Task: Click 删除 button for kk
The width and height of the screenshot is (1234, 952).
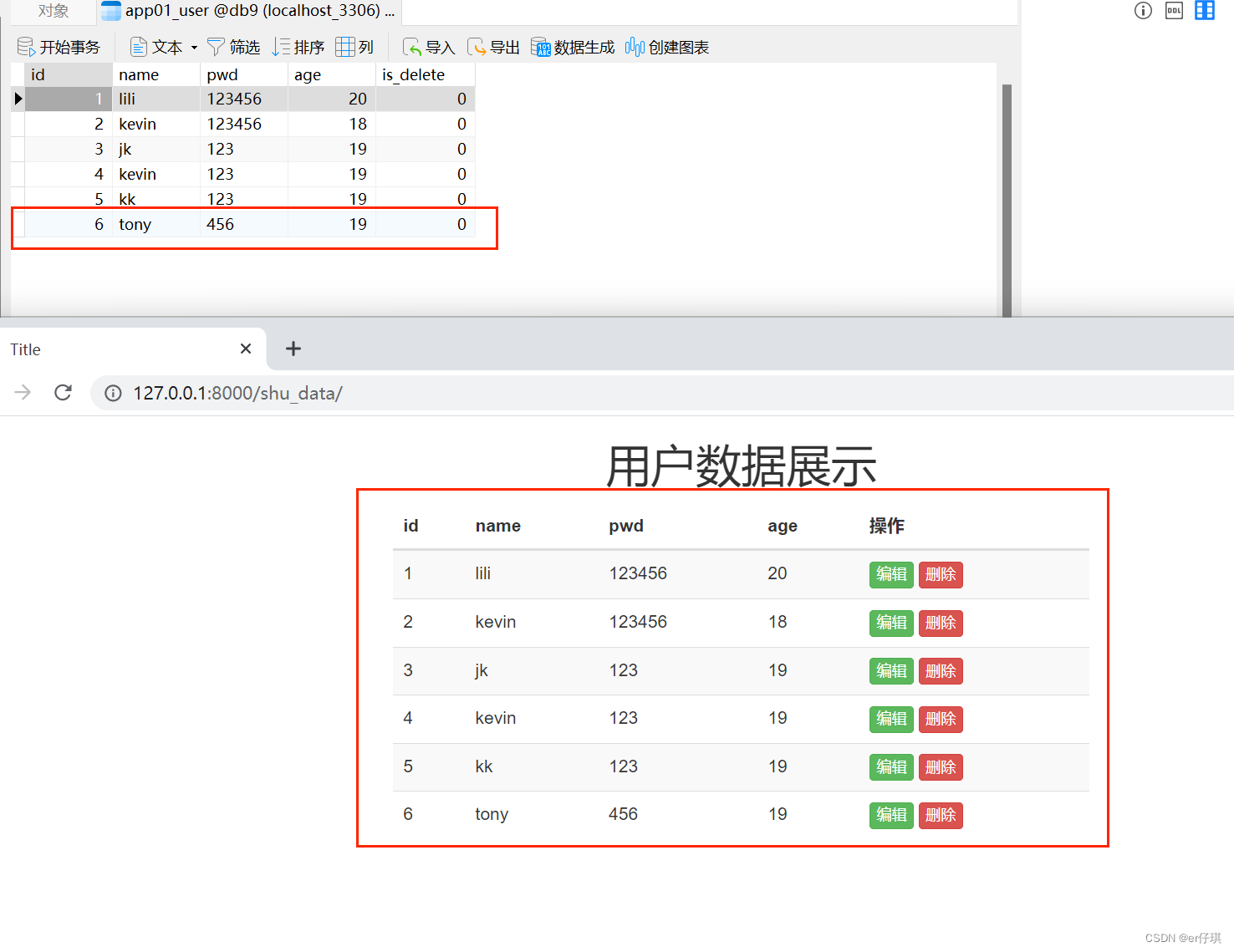Action: [941, 767]
